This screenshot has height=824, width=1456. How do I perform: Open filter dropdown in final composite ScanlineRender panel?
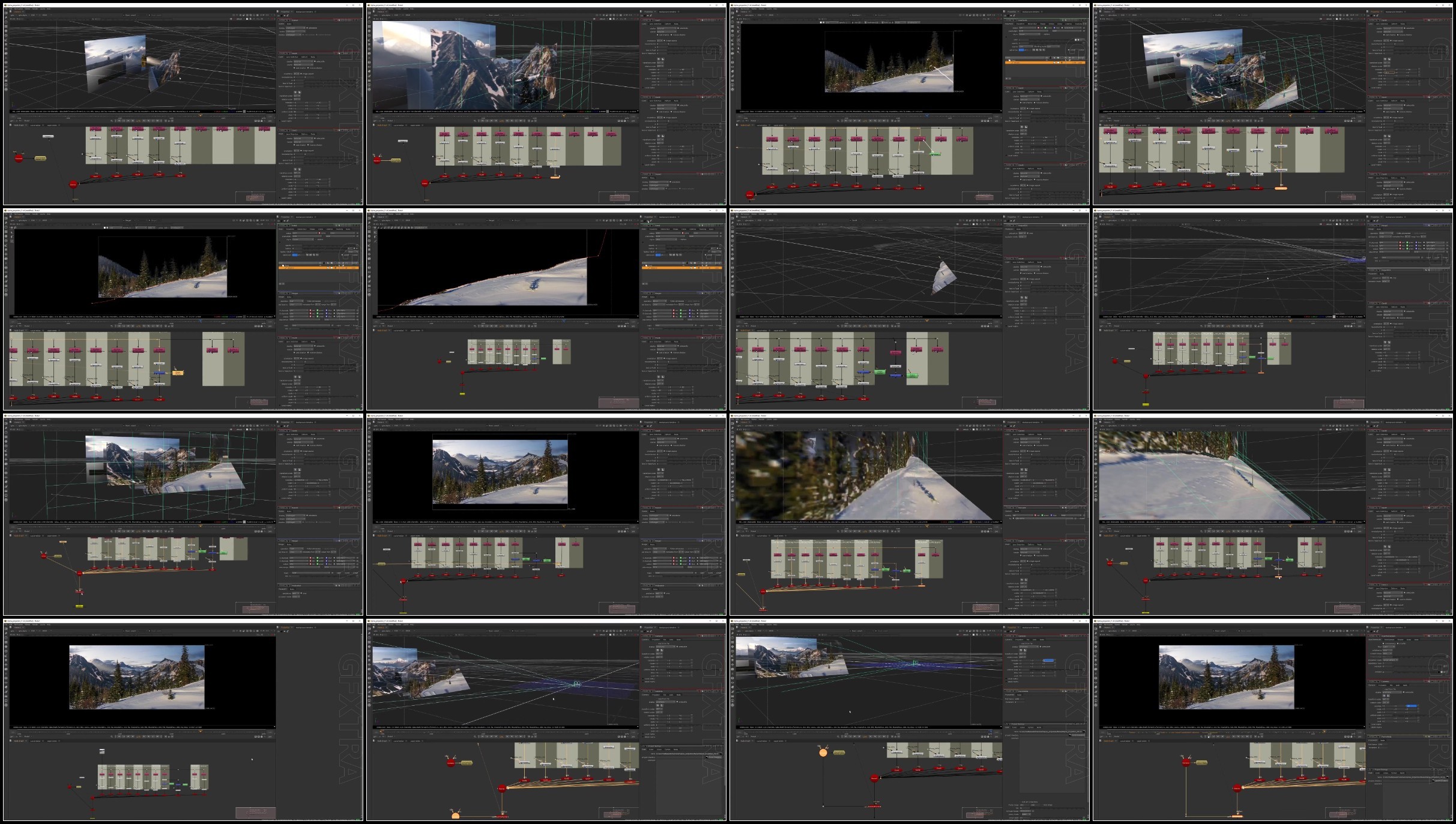coord(1389,647)
